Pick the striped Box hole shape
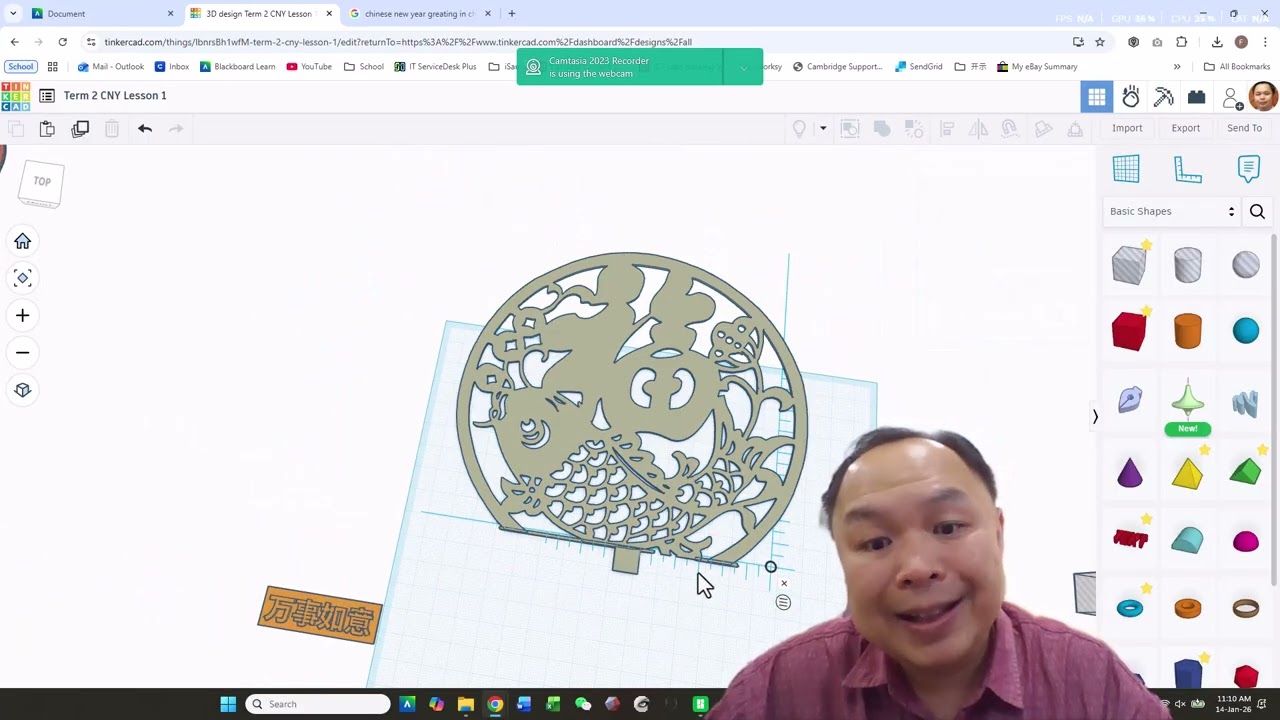 click(1129, 265)
